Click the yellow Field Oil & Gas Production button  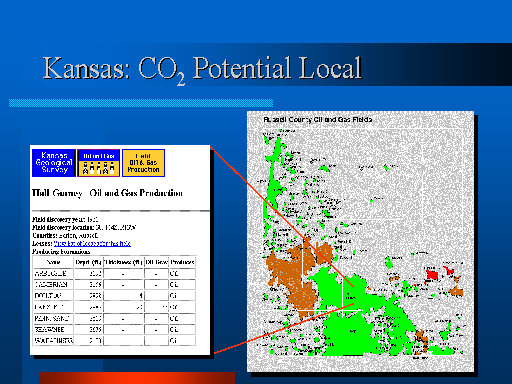(143, 163)
